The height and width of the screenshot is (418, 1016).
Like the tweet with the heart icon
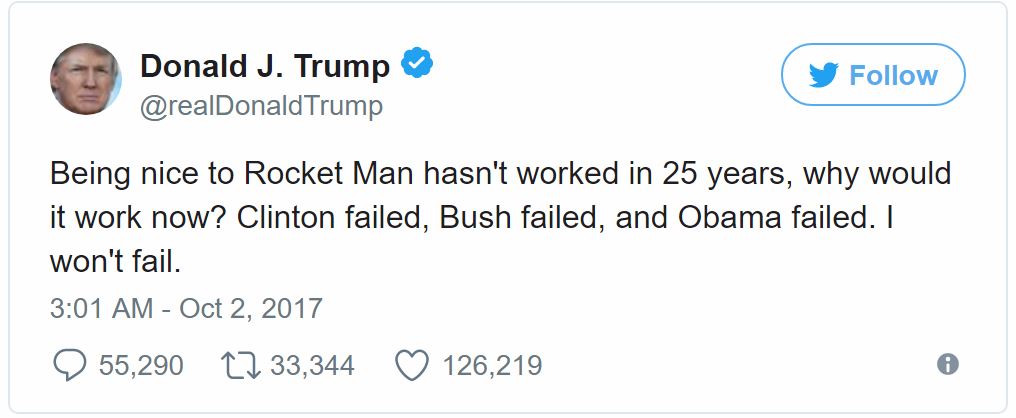point(412,365)
